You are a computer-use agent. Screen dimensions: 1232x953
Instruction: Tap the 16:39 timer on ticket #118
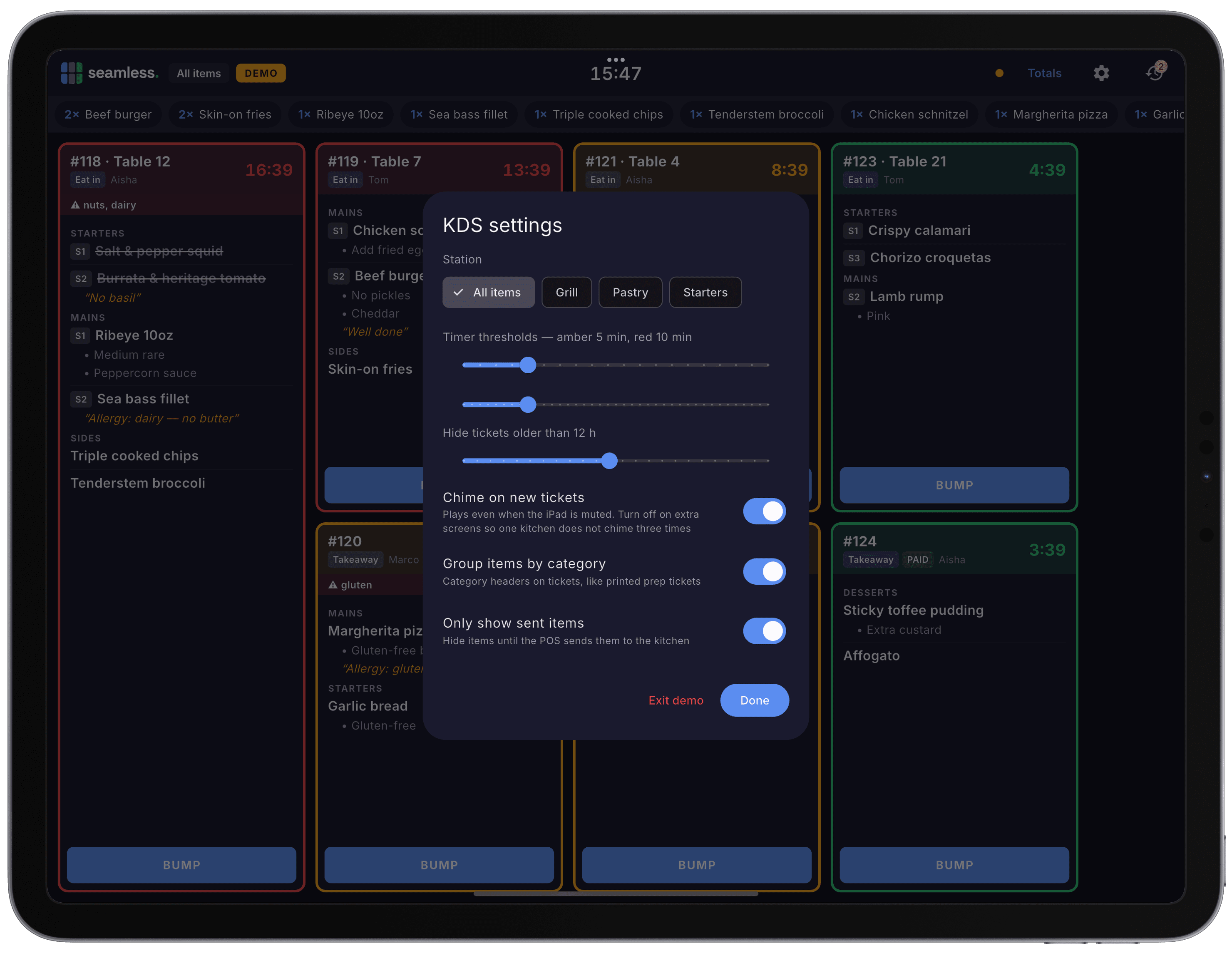268,170
